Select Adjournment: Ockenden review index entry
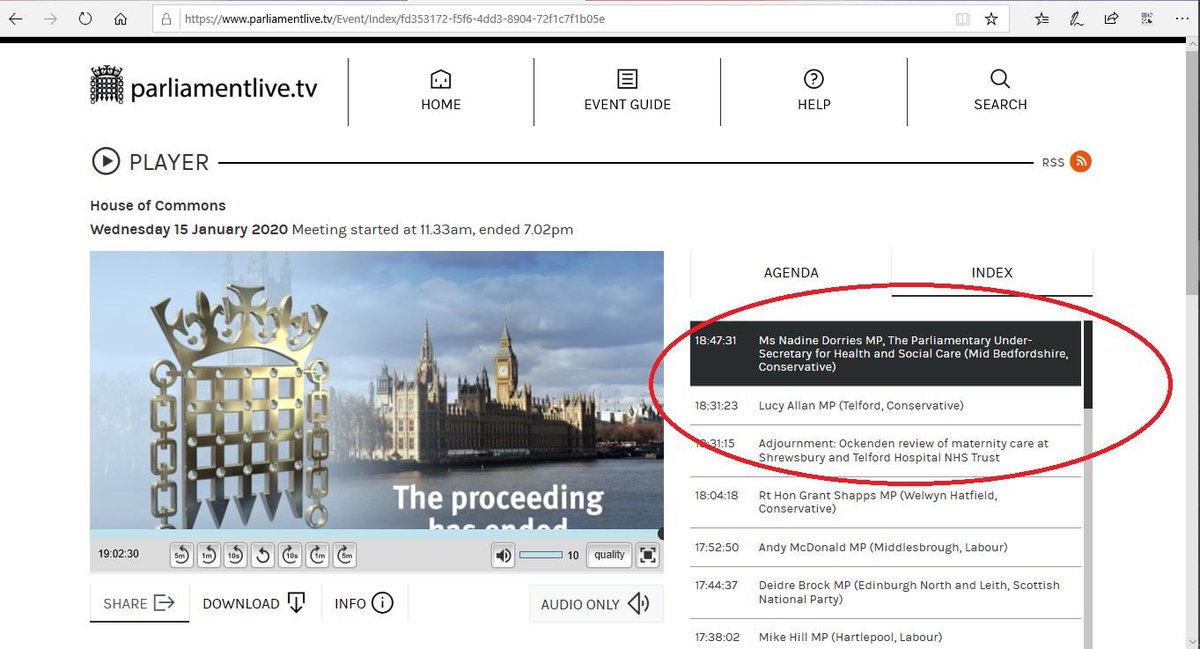 [886, 451]
